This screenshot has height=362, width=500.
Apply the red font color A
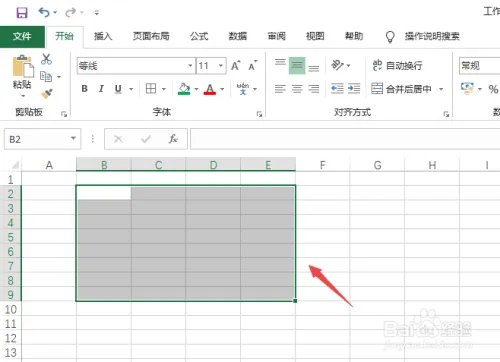pyautogui.click(x=210, y=89)
